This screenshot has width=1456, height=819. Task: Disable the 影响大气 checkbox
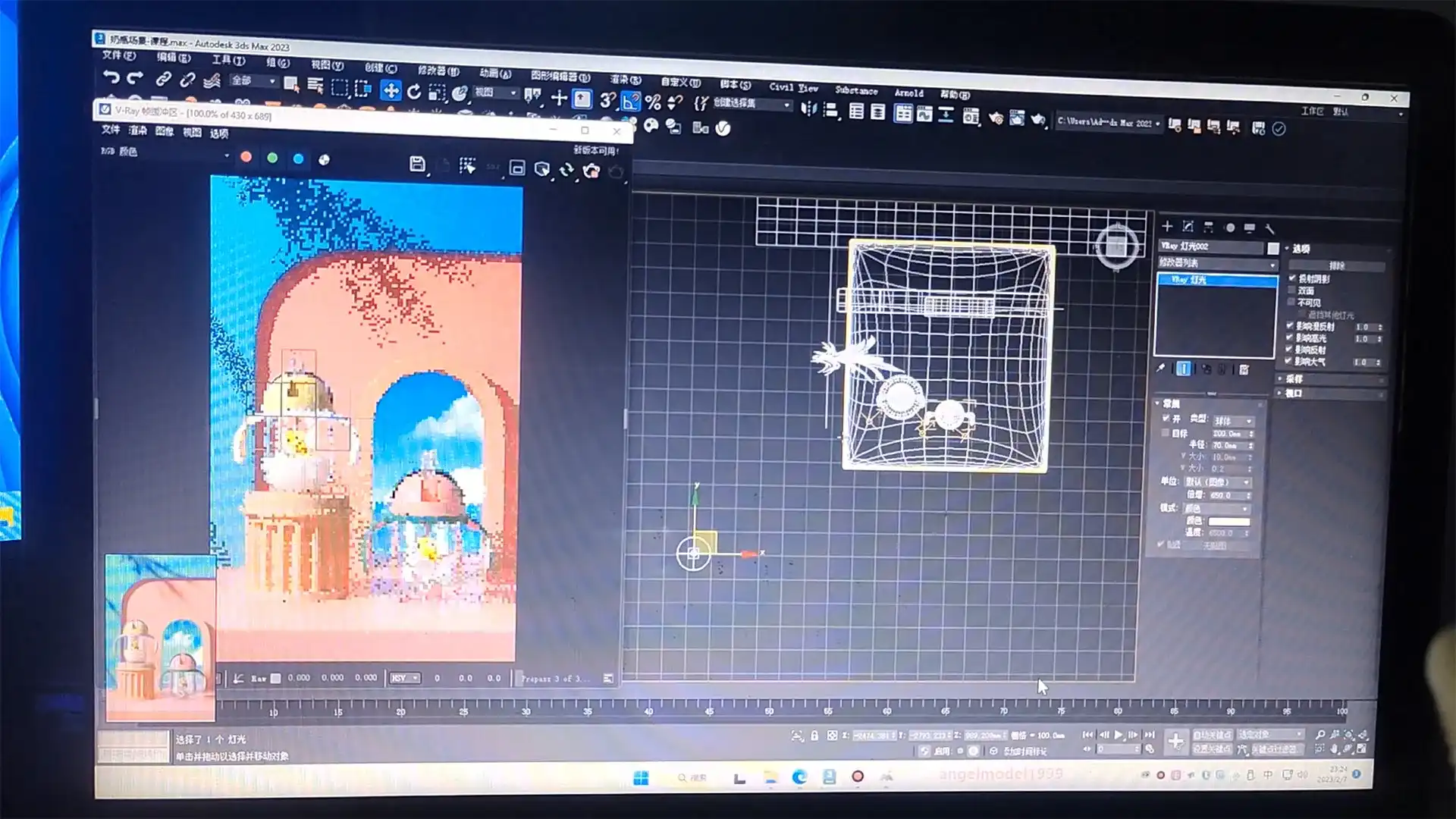(x=1289, y=362)
